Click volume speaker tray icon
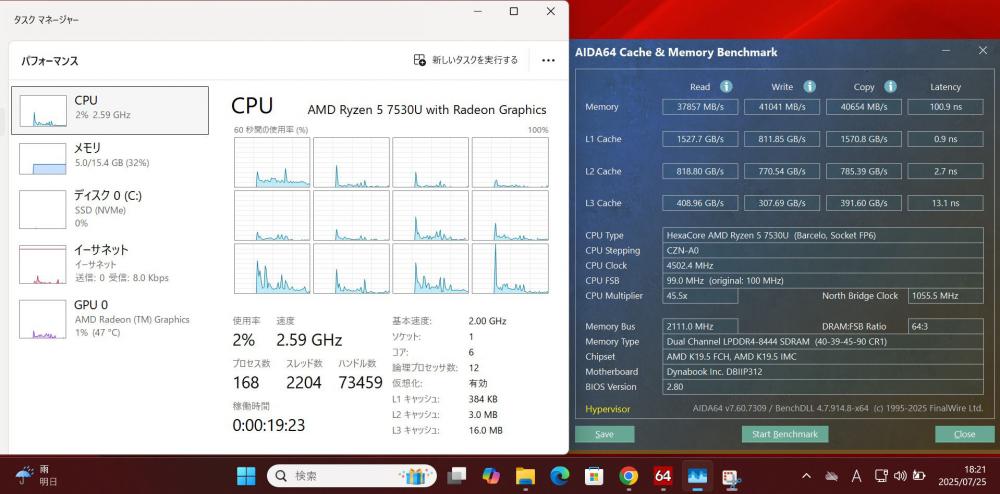This screenshot has height=494, width=1000. click(900, 476)
